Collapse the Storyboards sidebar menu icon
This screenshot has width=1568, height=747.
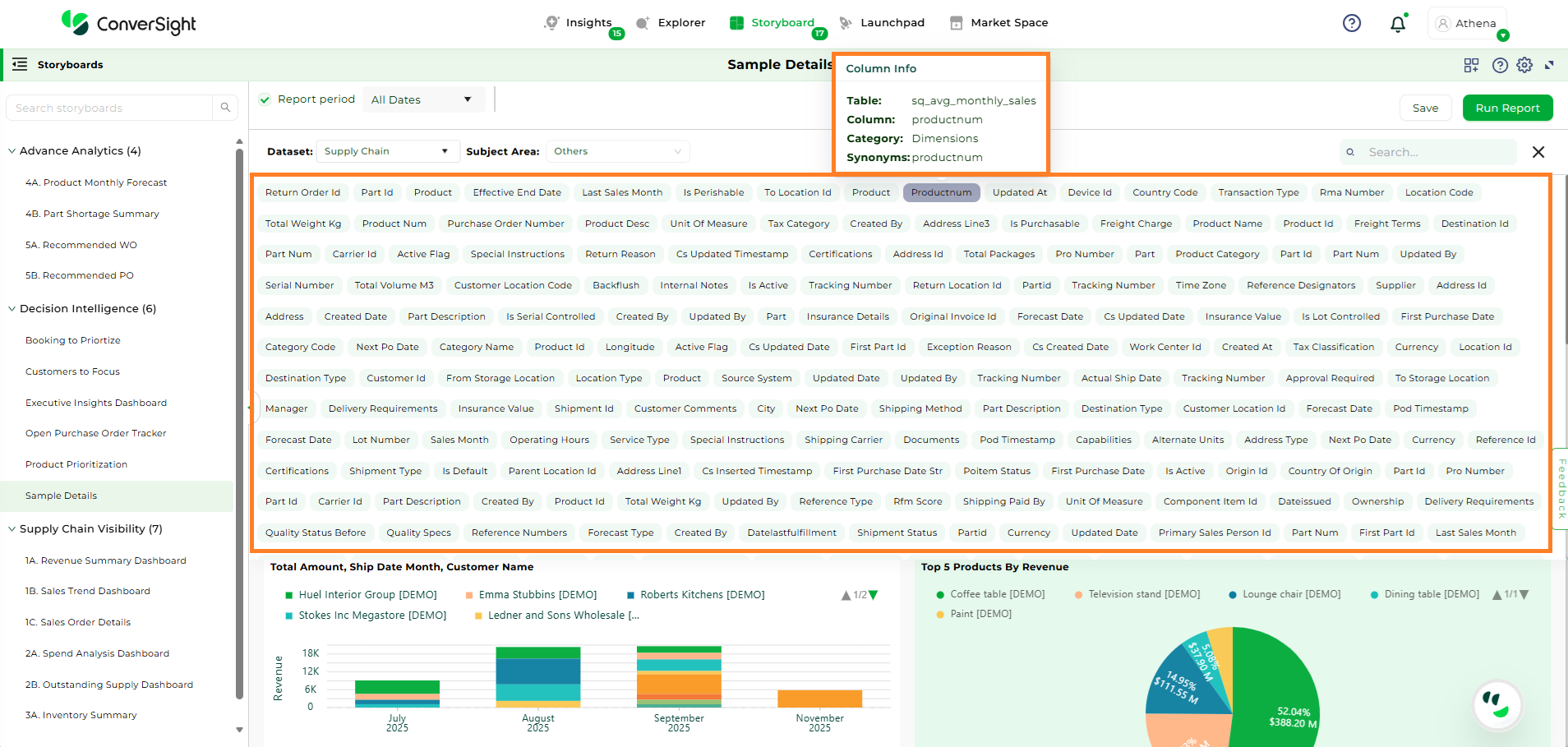pos(20,64)
